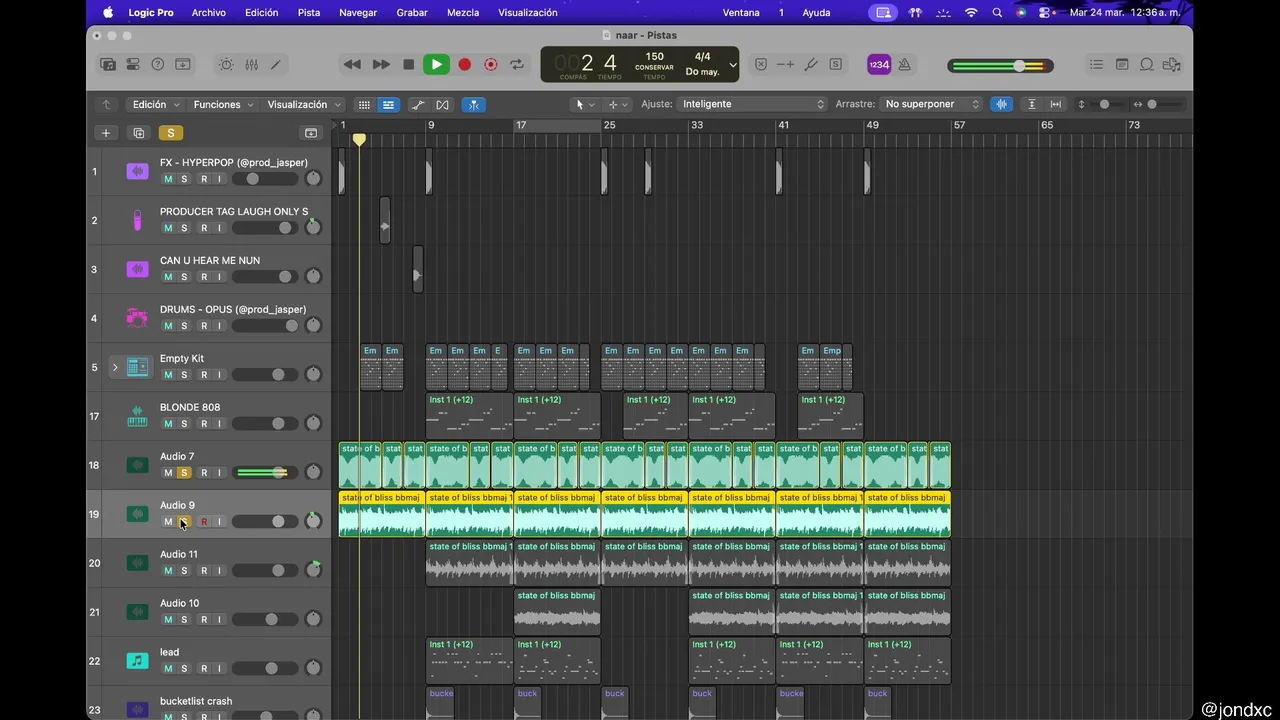Open the Pista menu

(x=309, y=12)
